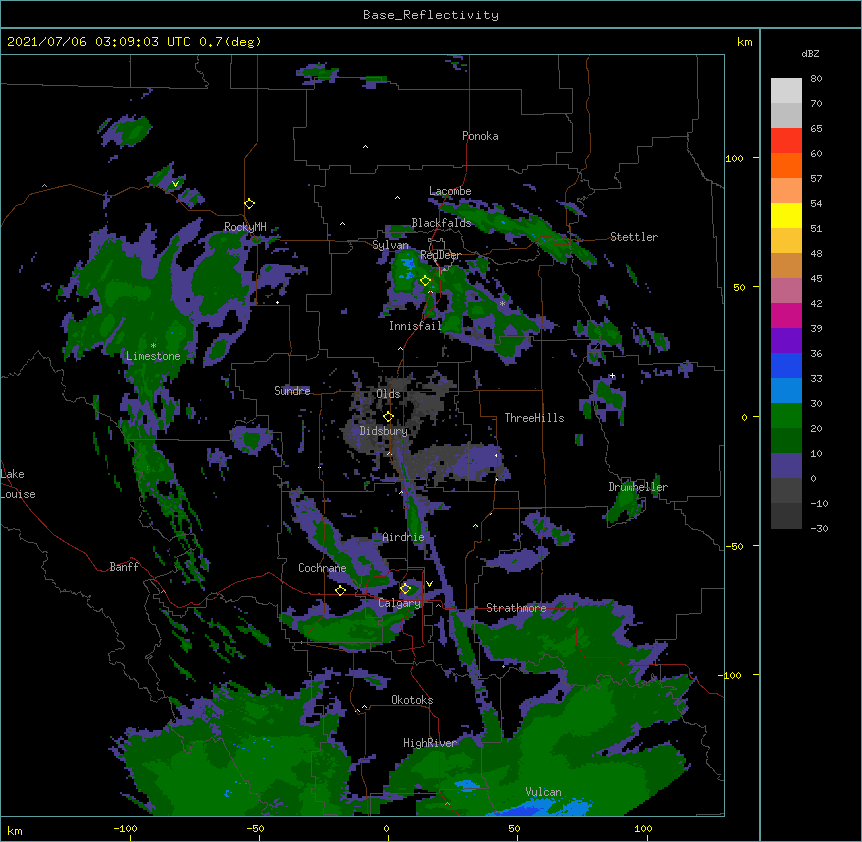This screenshot has height=842, width=862.
Task: Click the -50 tick on the bottom axis
Action: pyautogui.click(x=255, y=829)
